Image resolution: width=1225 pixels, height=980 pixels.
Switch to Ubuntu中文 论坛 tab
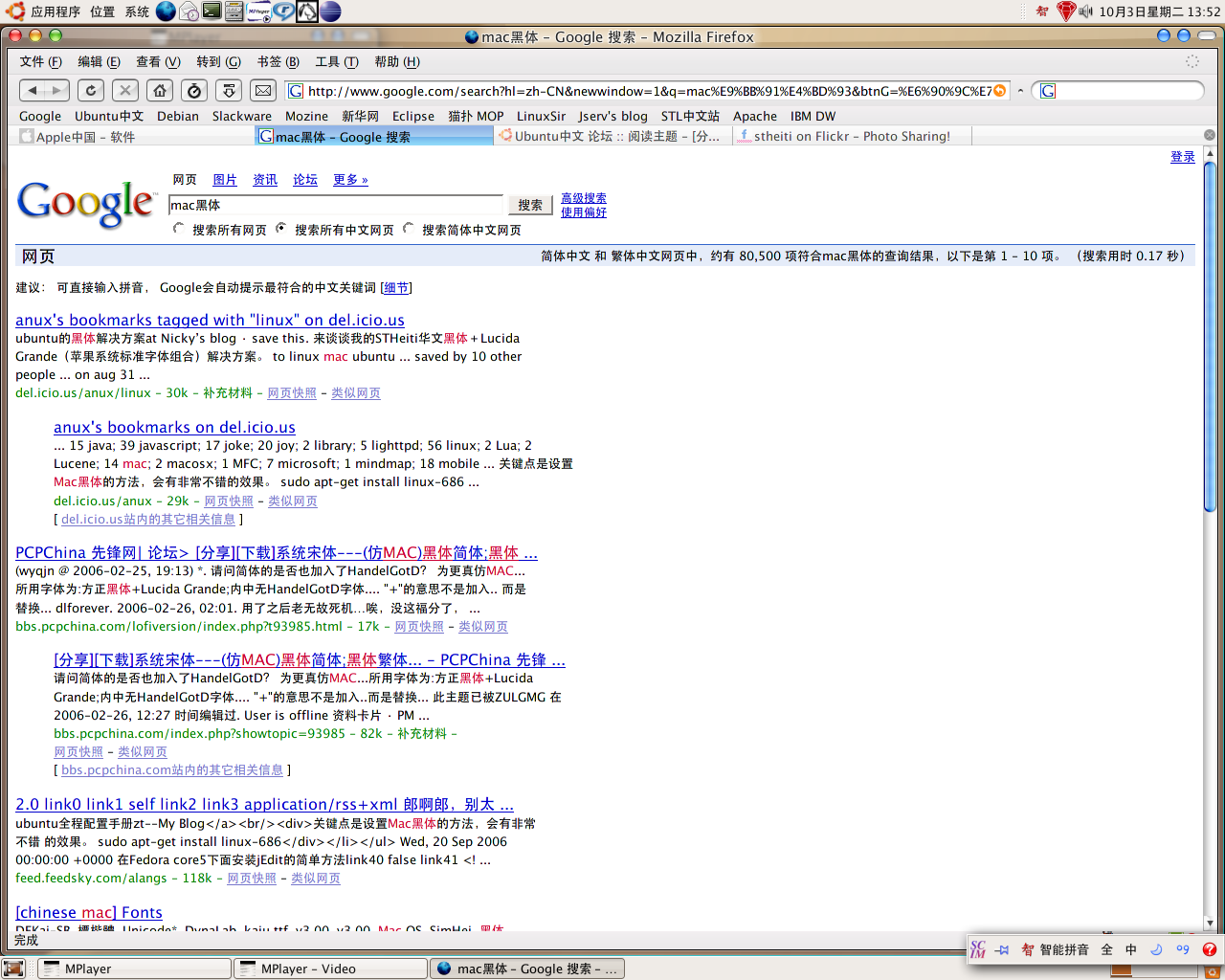pos(612,137)
